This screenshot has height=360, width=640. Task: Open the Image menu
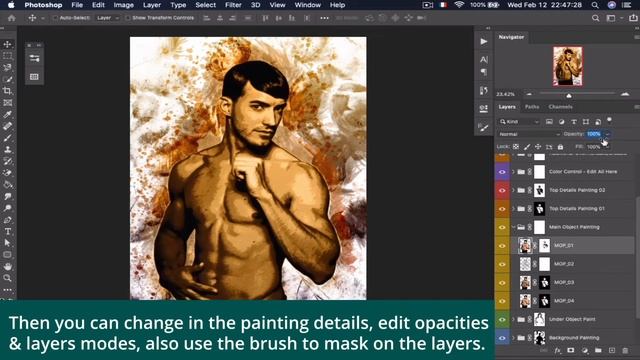click(123, 5)
